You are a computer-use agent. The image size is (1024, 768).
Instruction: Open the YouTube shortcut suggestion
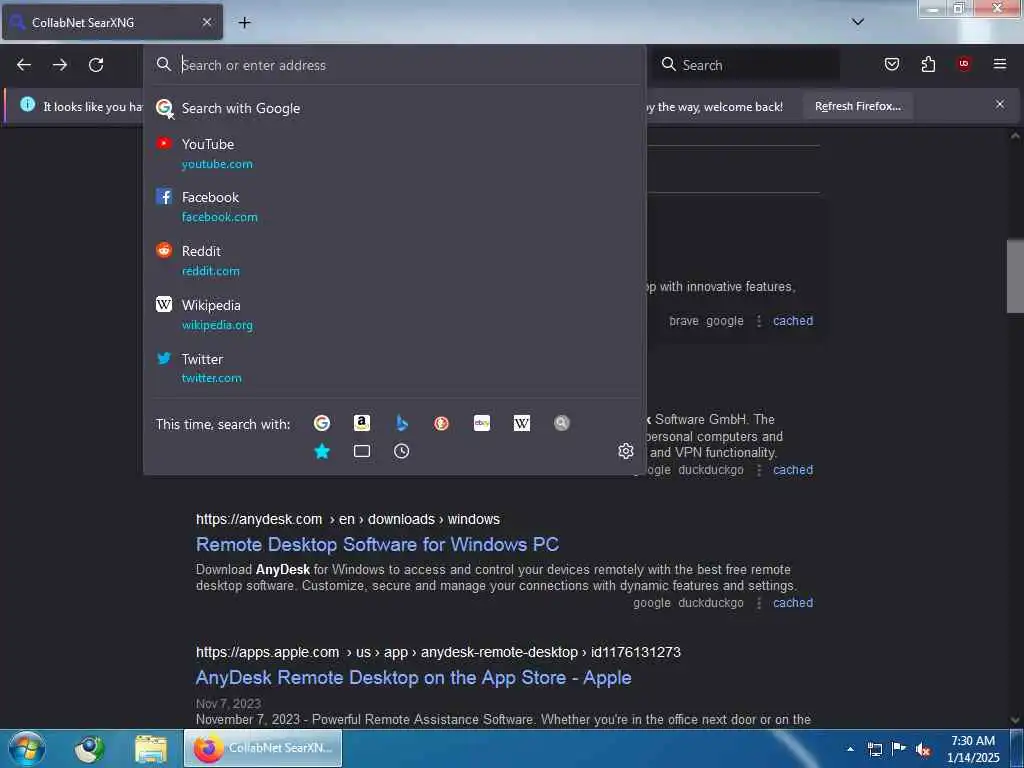394,153
